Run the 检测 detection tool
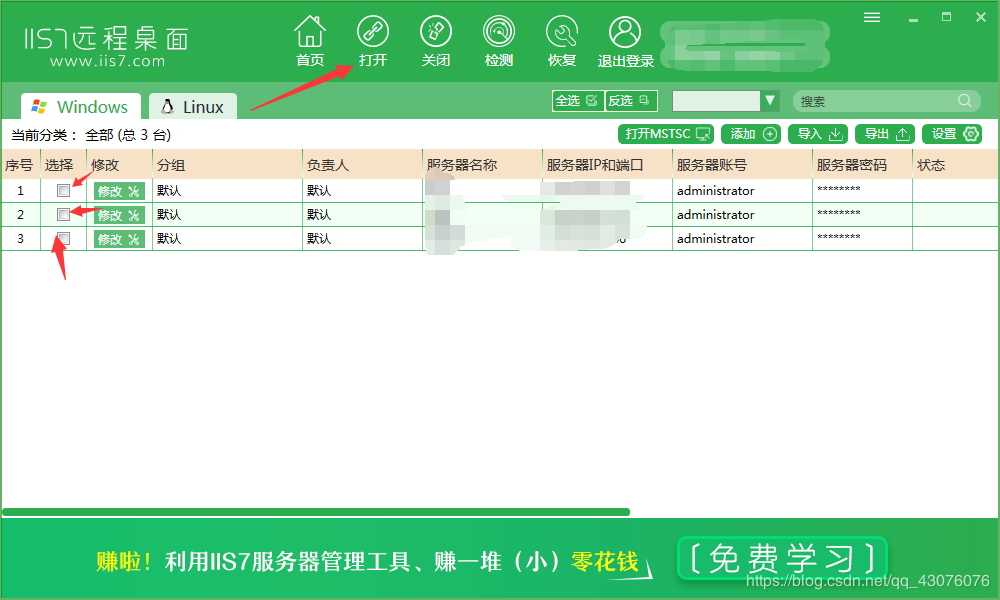The height and width of the screenshot is (600, 1000). (x=498, y=38)
